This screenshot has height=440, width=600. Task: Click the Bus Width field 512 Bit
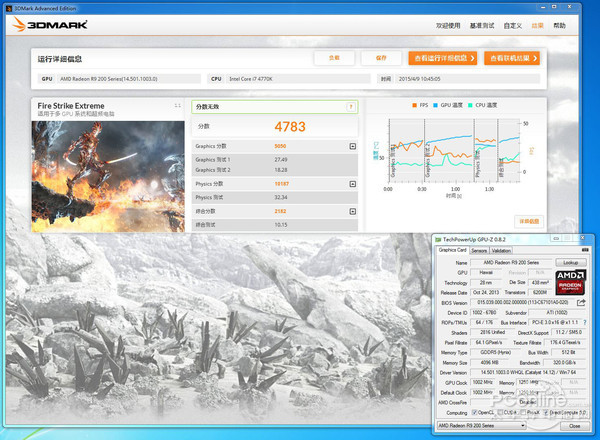[x=568, y=352]
